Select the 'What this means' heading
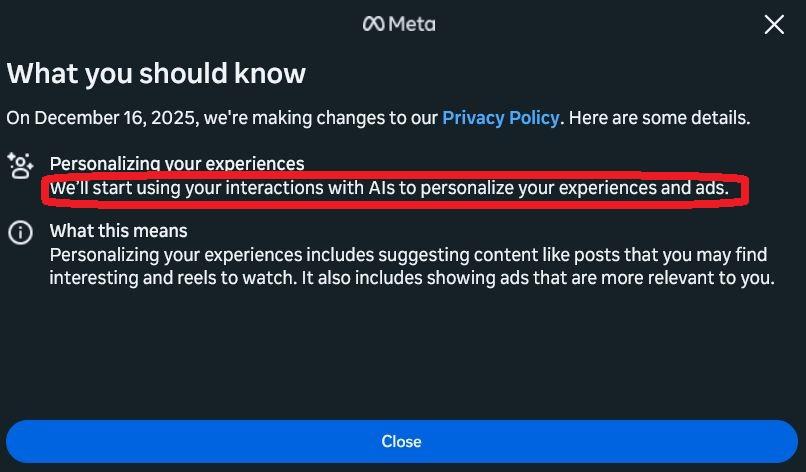This screenshot has width=806, height=472. [x=118, y=232]
